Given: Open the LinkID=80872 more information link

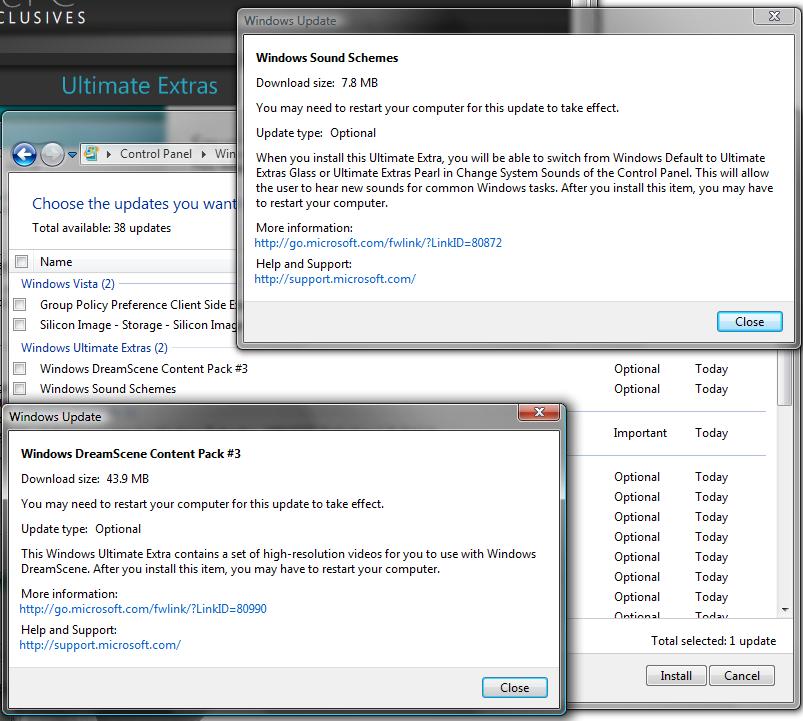Looking at the screenshot, I should coord(378,243).
